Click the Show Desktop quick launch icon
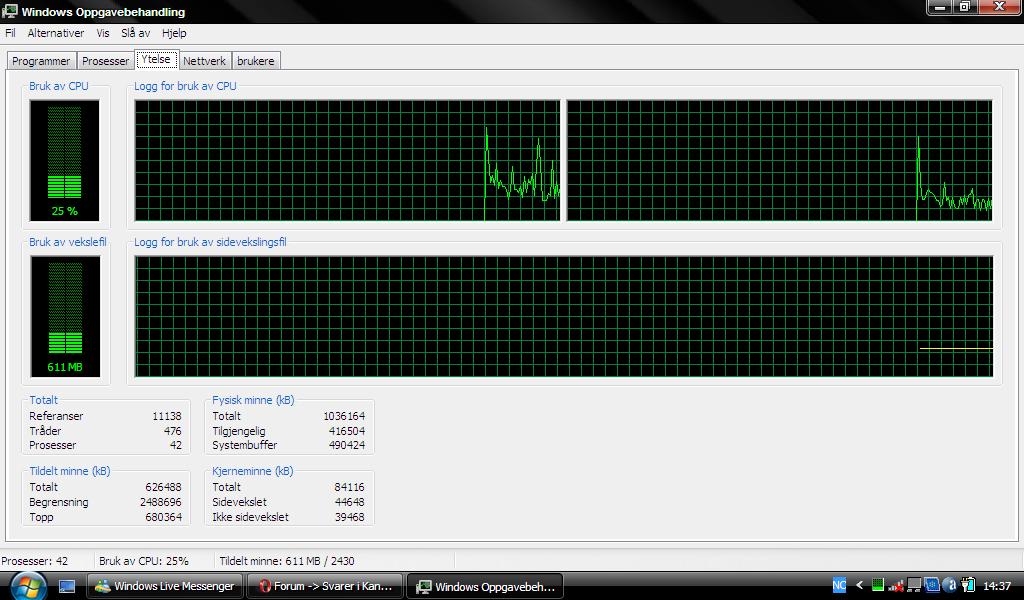 [x=67, y=586]
